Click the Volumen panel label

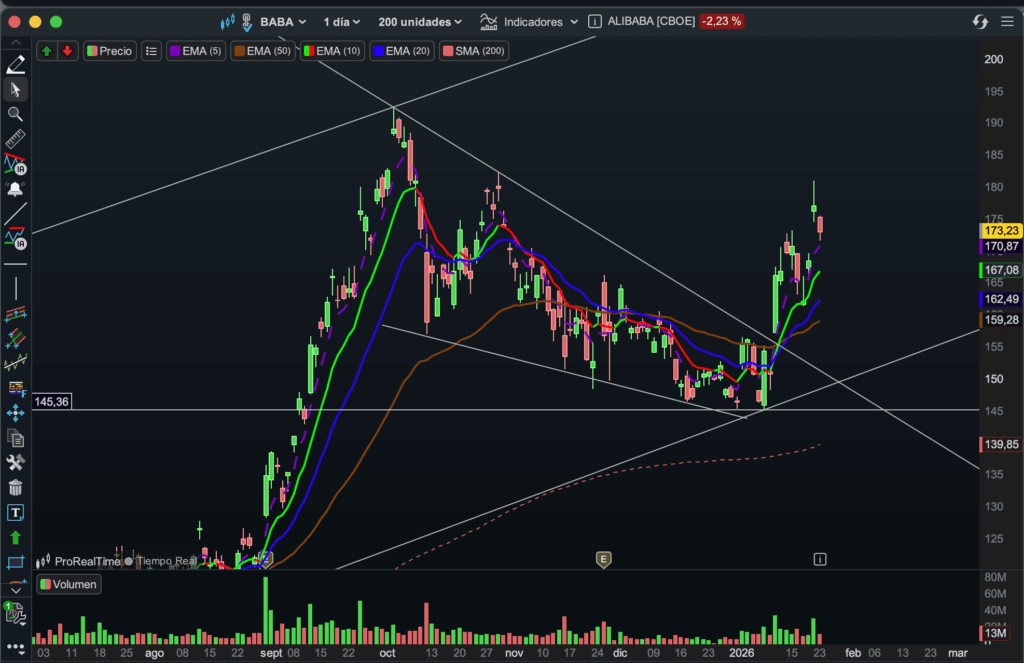pyautogui.click(x=69, y=584)
